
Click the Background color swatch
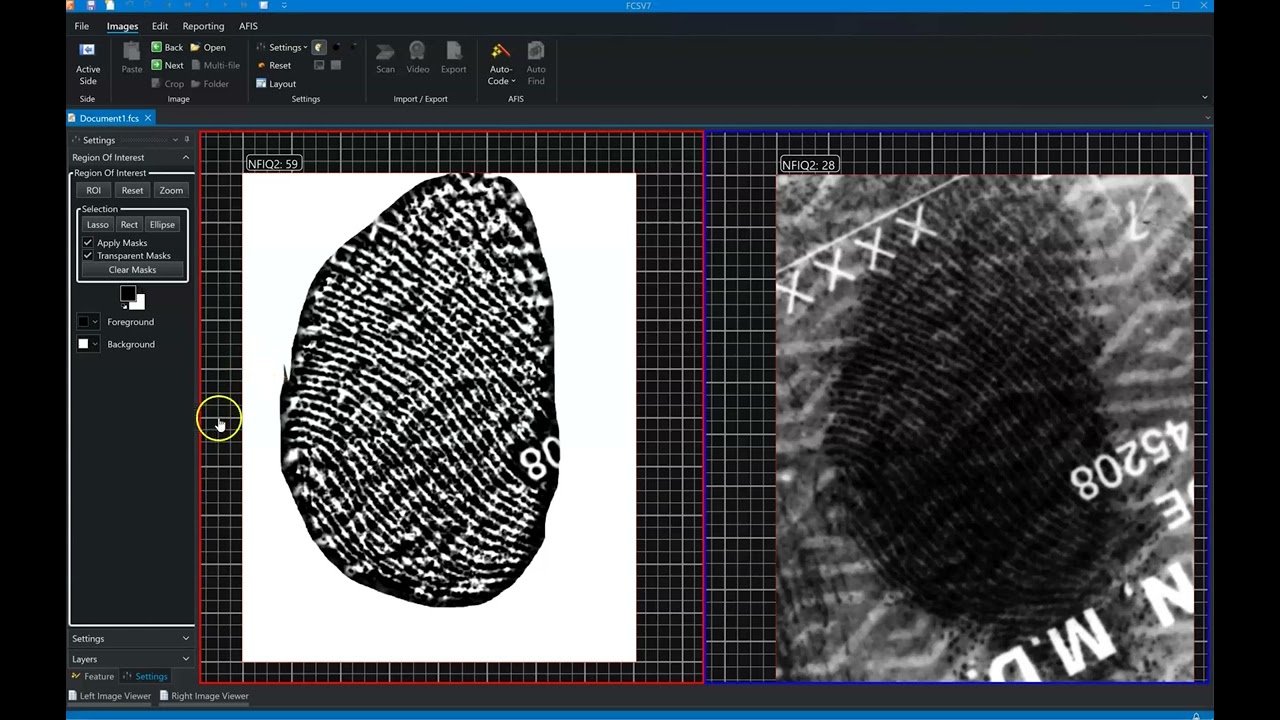(84, 344)
